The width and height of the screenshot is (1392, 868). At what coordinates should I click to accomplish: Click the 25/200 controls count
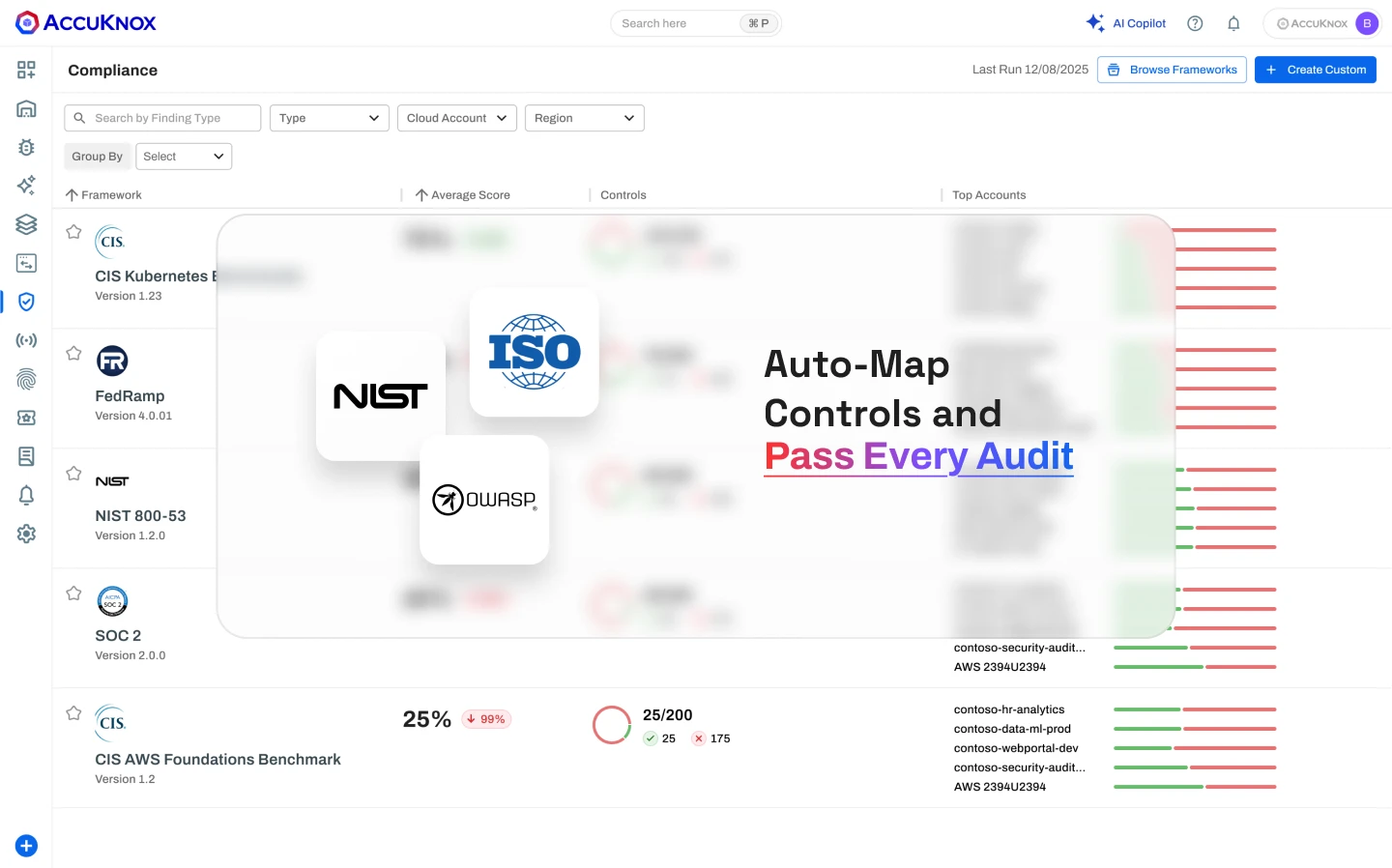pos(668,715)
